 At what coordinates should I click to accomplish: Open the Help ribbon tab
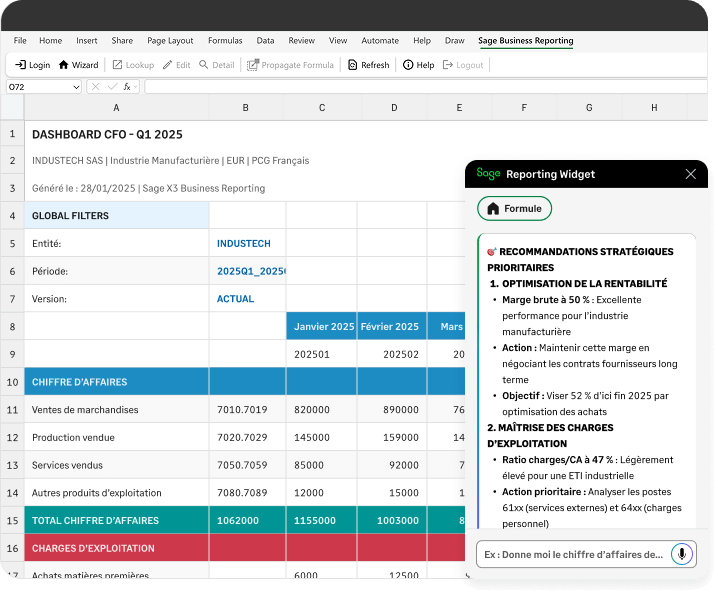[422, 41]
